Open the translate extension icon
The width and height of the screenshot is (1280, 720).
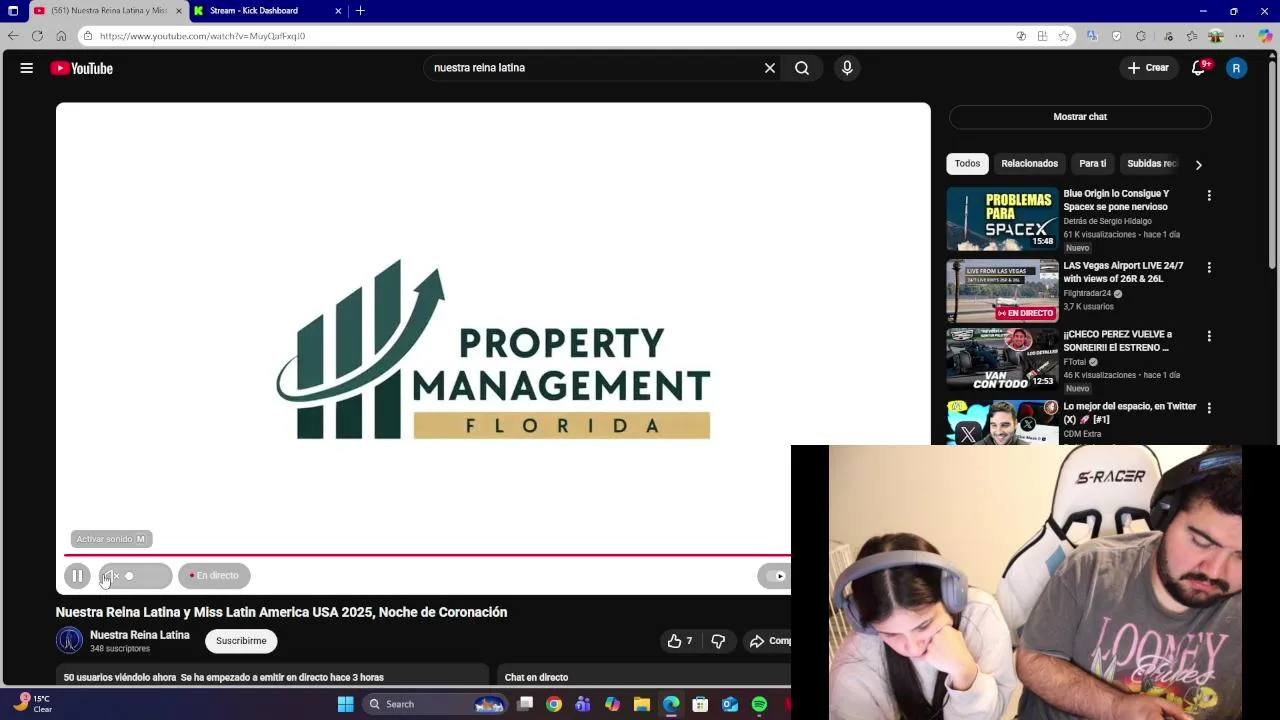coord(1091,36)
